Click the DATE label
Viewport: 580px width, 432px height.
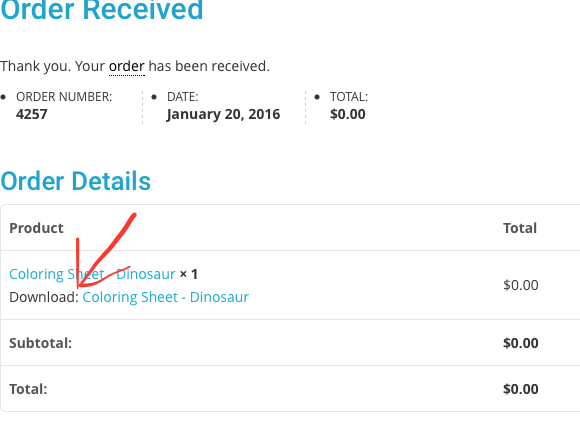183,97
